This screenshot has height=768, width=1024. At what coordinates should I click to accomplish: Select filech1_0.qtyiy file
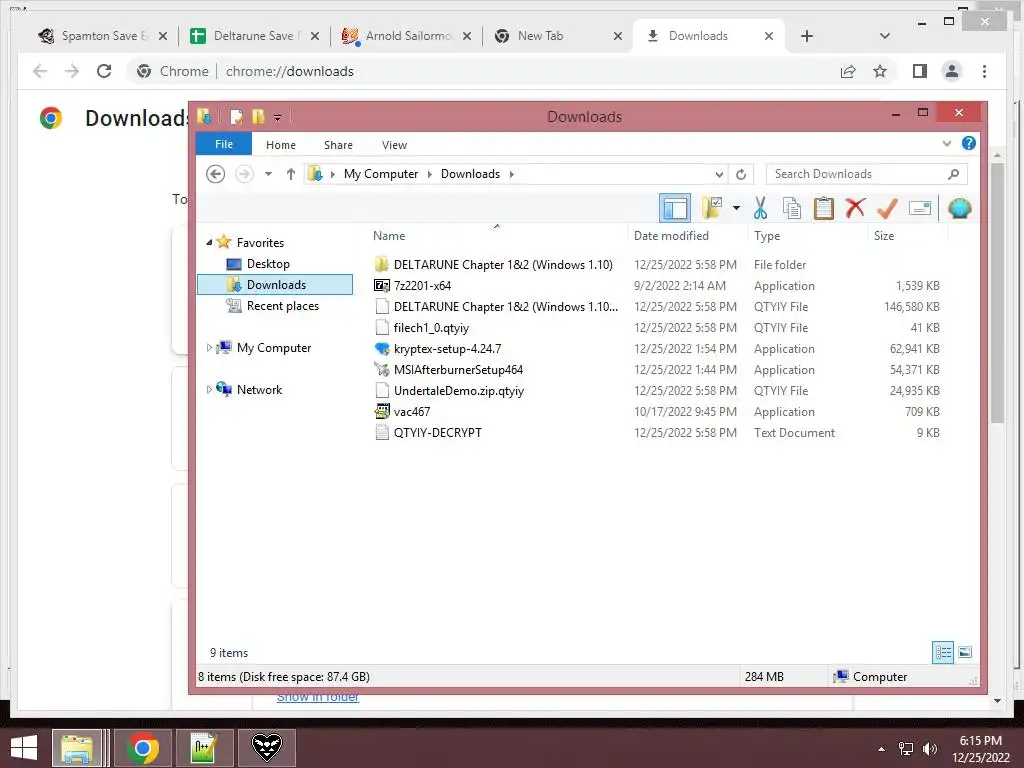click(x=431, y=328)
